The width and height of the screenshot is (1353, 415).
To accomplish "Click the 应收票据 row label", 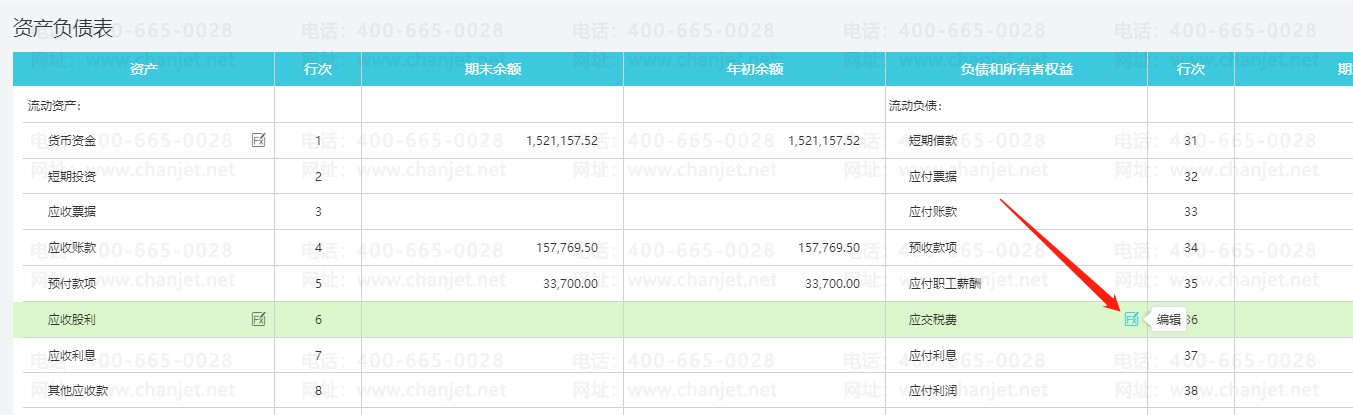I will click(72, 212).
